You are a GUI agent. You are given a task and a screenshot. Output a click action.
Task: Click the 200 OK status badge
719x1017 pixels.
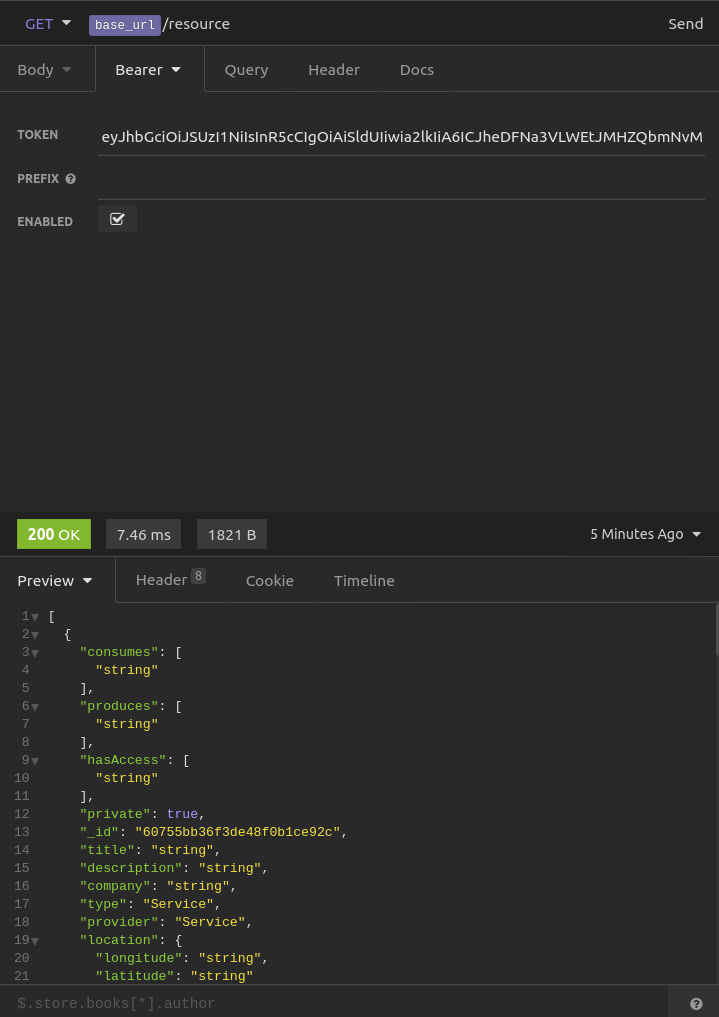pyautogui.click(x=54, y=534)
